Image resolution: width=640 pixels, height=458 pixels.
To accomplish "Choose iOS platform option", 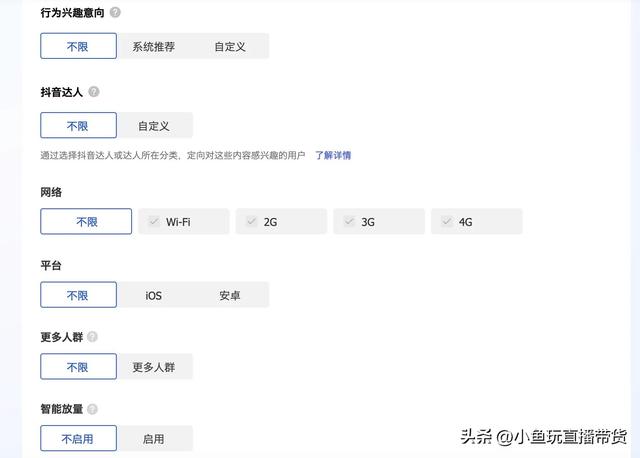I will pyautogui.click(x=154, y=295).
